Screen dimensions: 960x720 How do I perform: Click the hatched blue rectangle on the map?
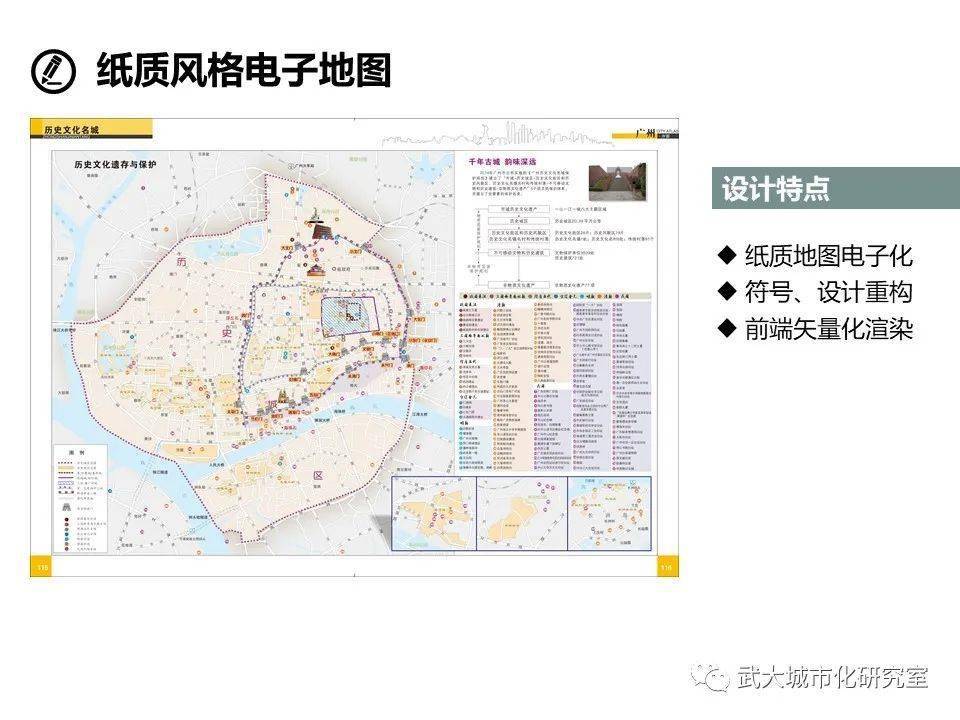pyautogui.click(x=349, y=317)
